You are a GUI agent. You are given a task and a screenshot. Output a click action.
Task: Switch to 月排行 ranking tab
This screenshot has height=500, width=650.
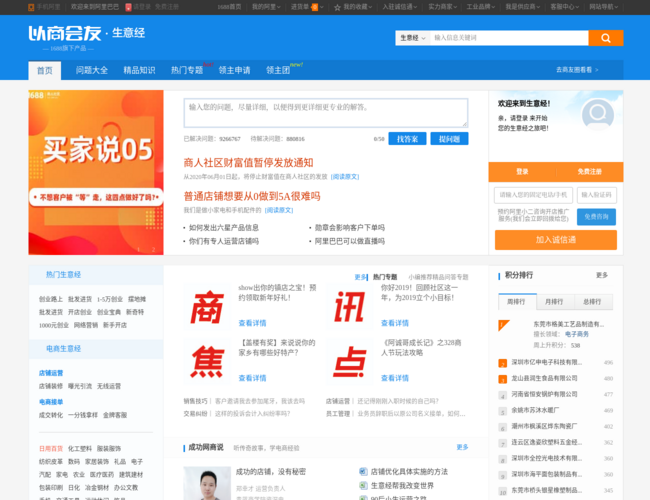pyautogui.click(x=554, y=302)
